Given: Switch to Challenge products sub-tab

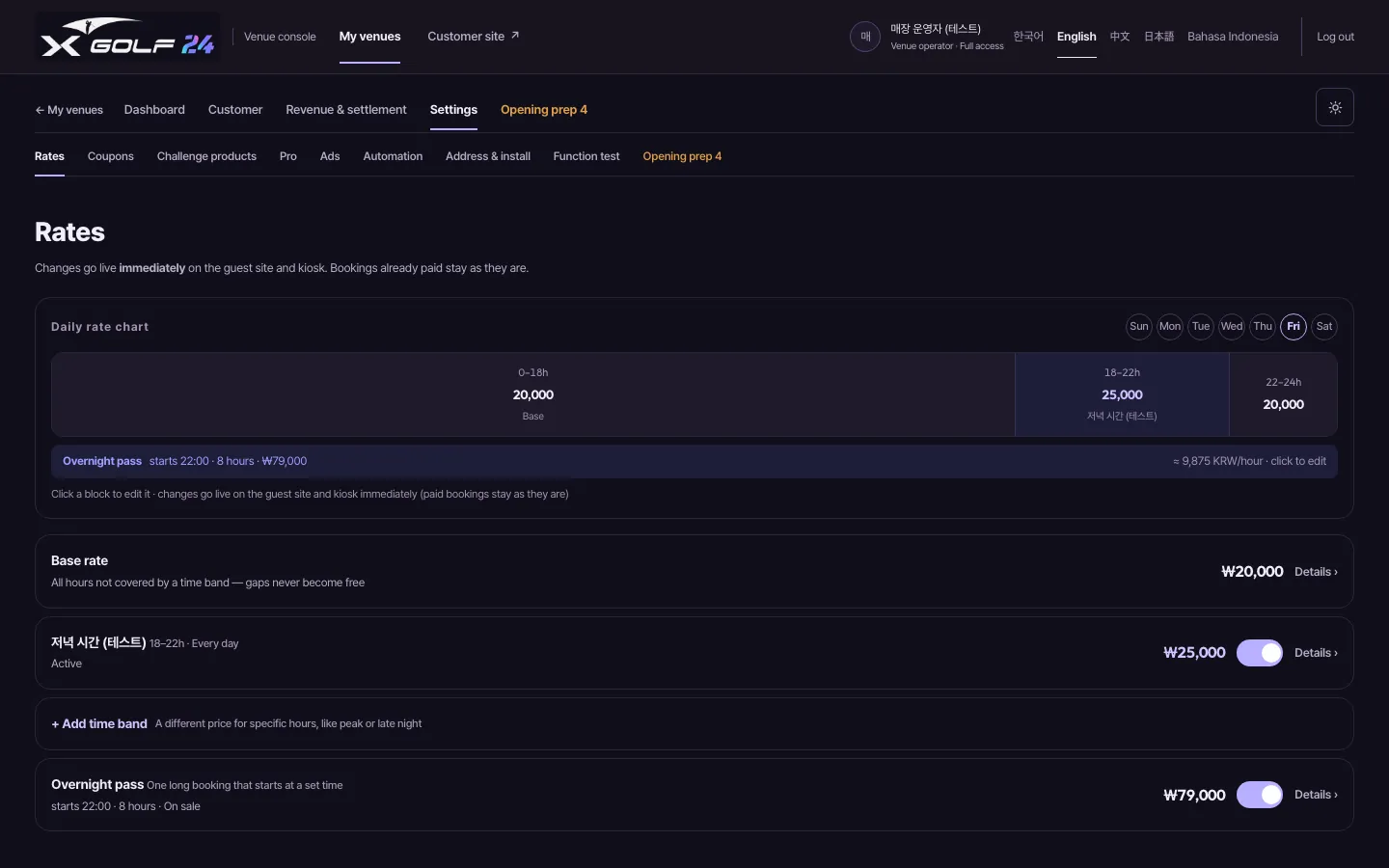Looking at the screenshot, I should [206, 156].
